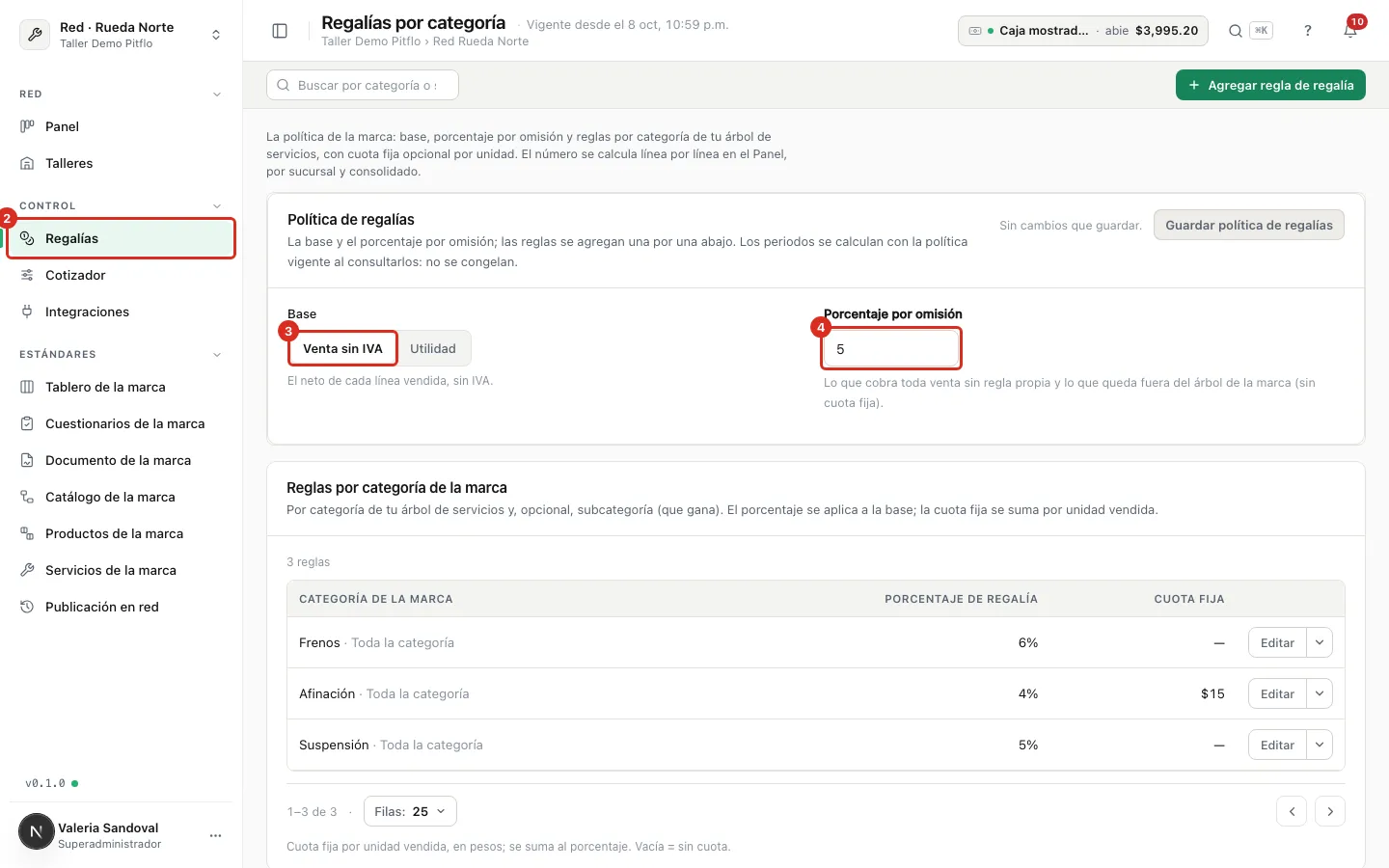The width and height of the screenshot is (1389, 868).
Task: Click the Red Rueda Norte breadcrumb
Action: [480, 41]
